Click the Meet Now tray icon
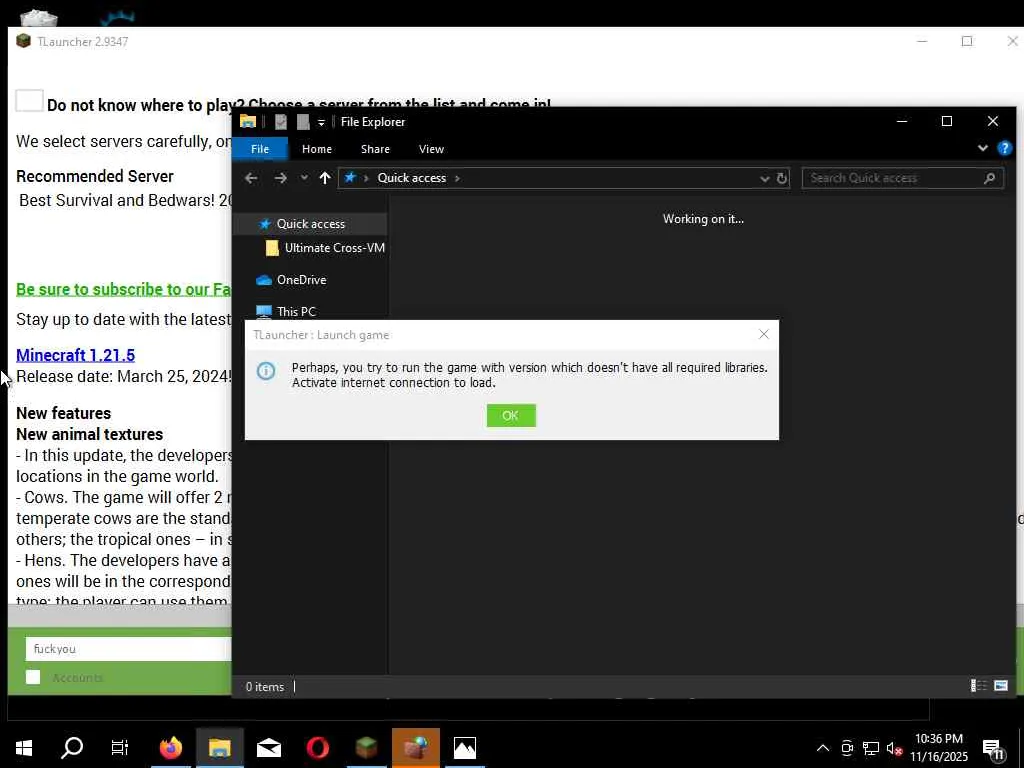Viewport: 1024px width, 768px height. pyautogui.click(x=847, y=748)
